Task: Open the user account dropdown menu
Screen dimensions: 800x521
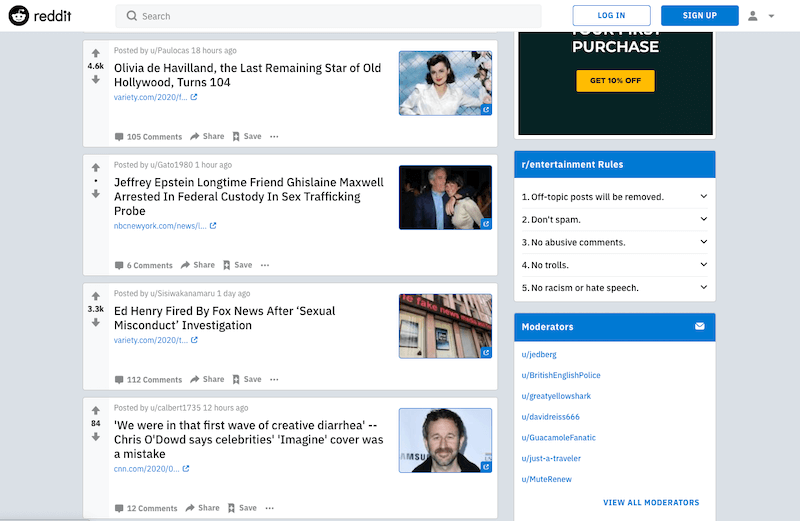Action: click(761, 16)
